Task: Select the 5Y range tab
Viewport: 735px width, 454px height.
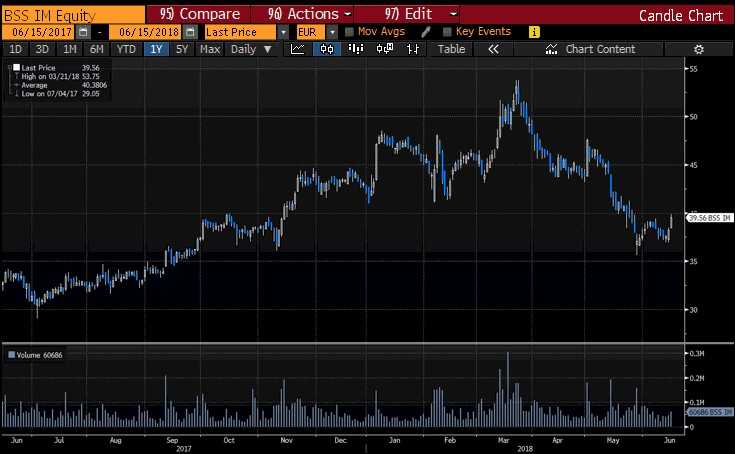Action: coord(182,49)
